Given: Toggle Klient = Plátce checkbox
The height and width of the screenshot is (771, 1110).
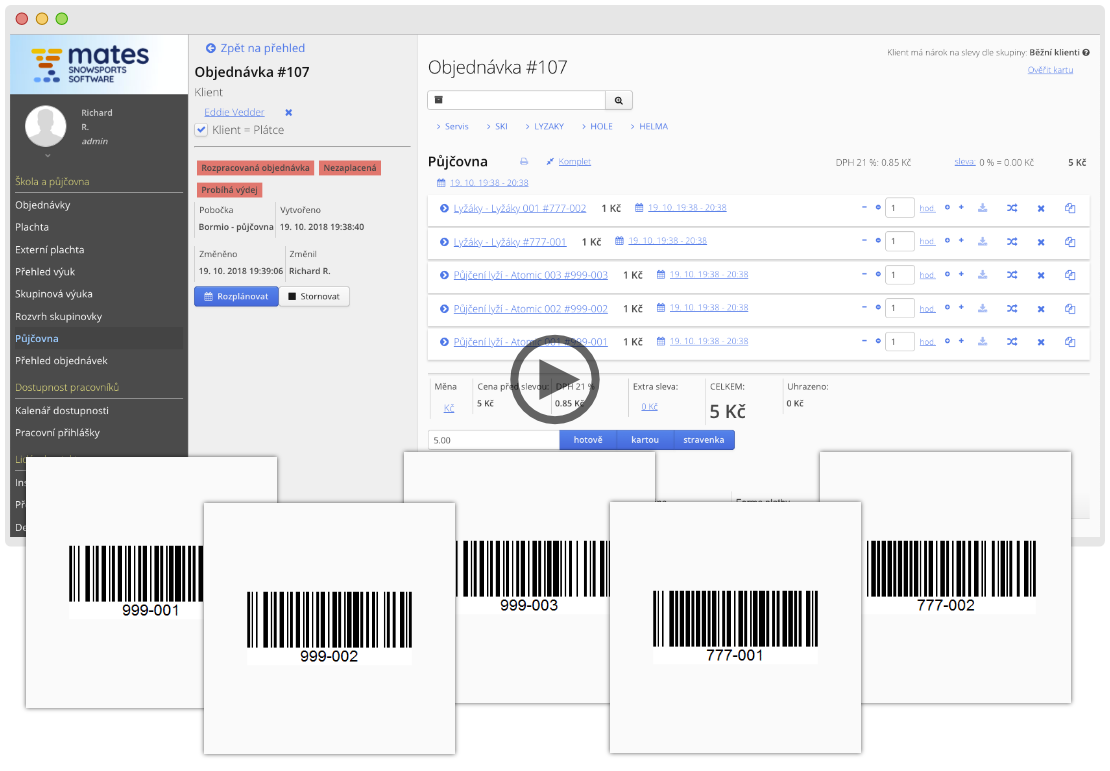Looking at the screenshot, I should pos(201,130).
